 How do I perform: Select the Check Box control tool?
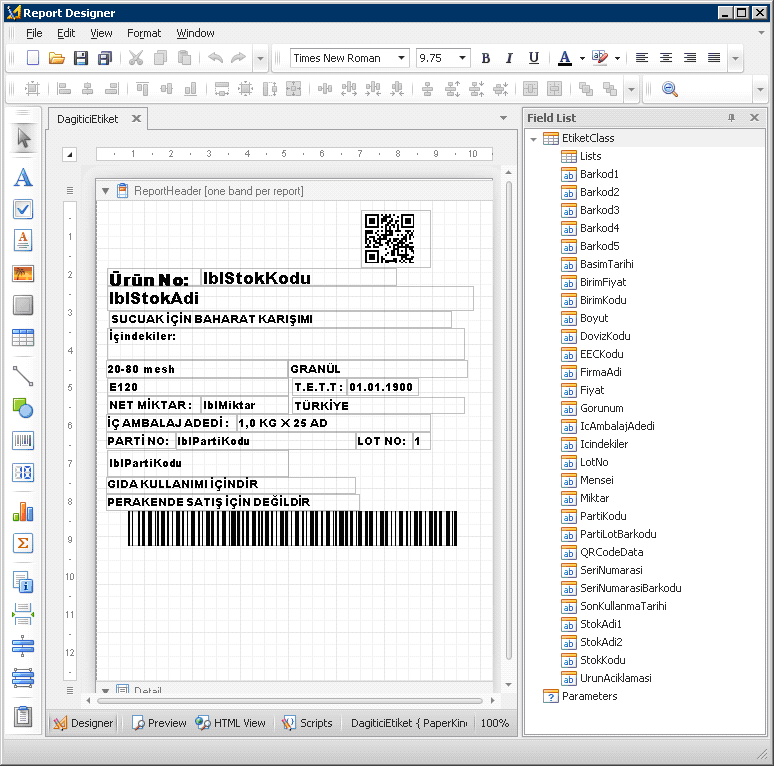(23, 209)
